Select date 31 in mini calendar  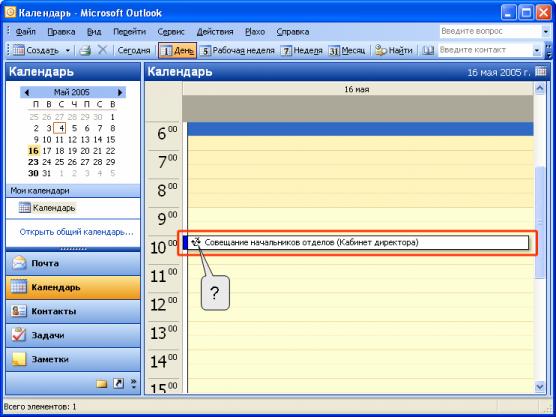pos(47,173)
